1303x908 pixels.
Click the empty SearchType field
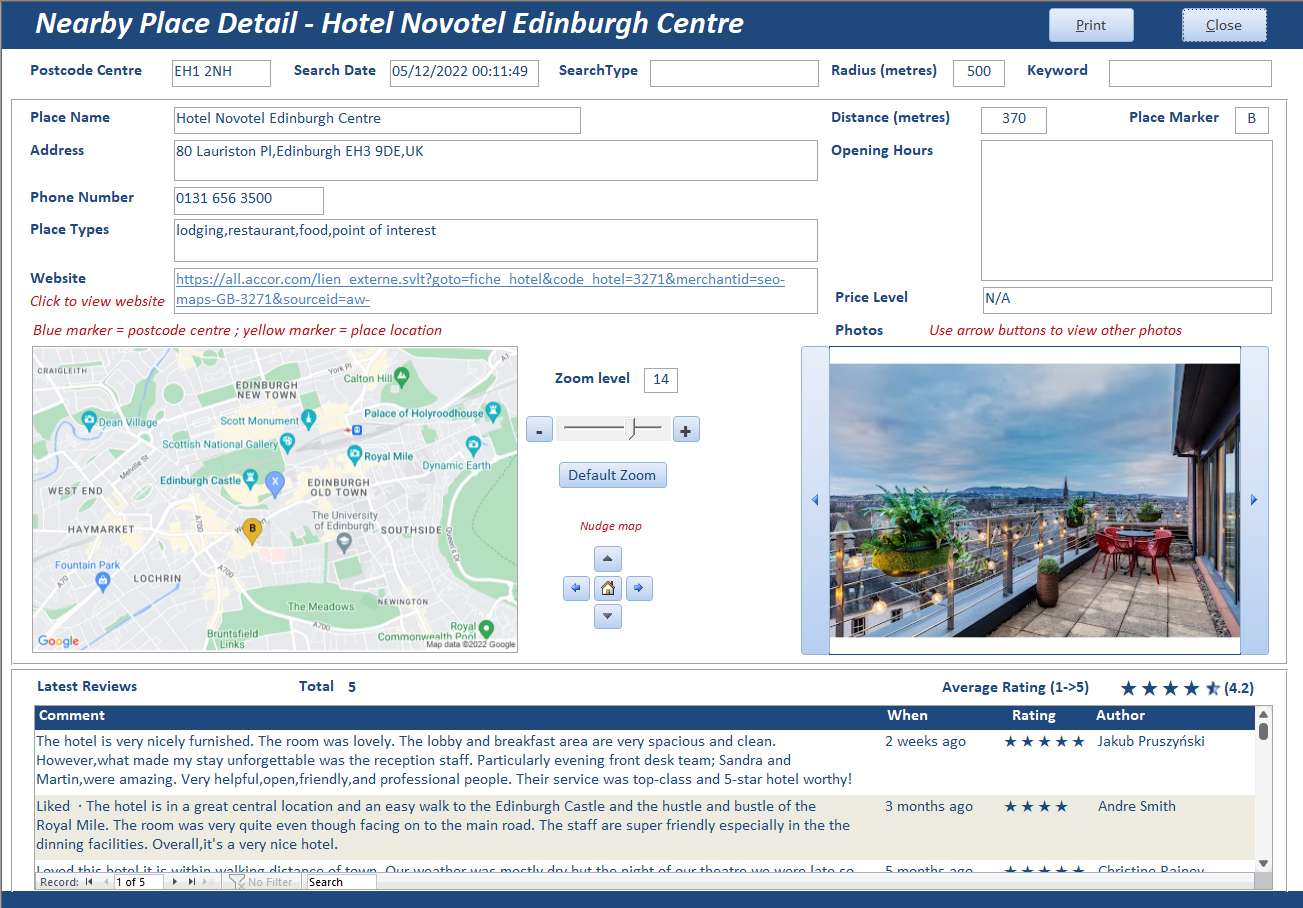point(734,73)
